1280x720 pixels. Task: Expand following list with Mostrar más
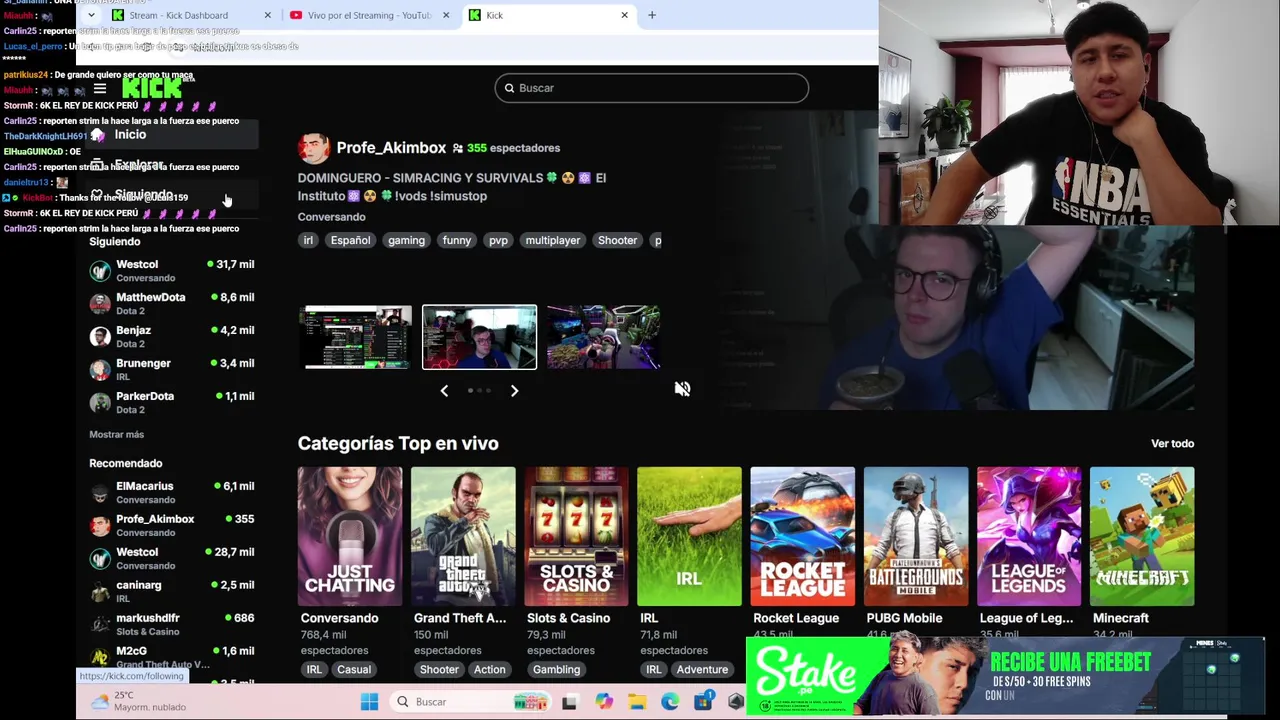click(116, 434)
